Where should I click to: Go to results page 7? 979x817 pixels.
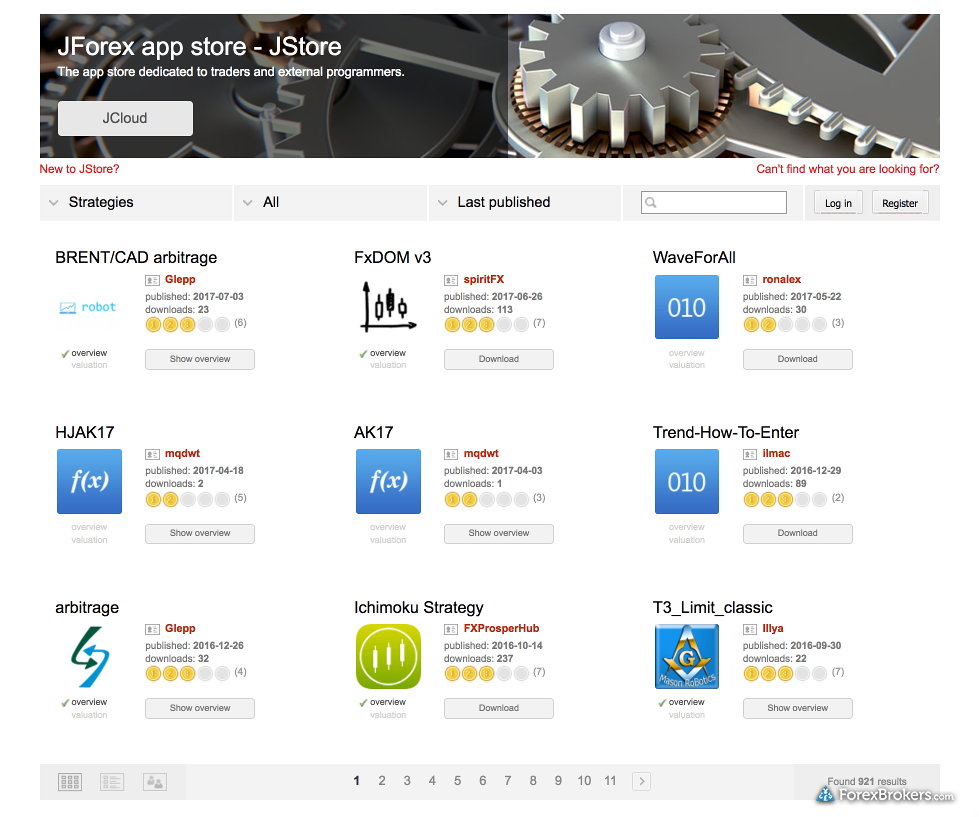point(508,781)
